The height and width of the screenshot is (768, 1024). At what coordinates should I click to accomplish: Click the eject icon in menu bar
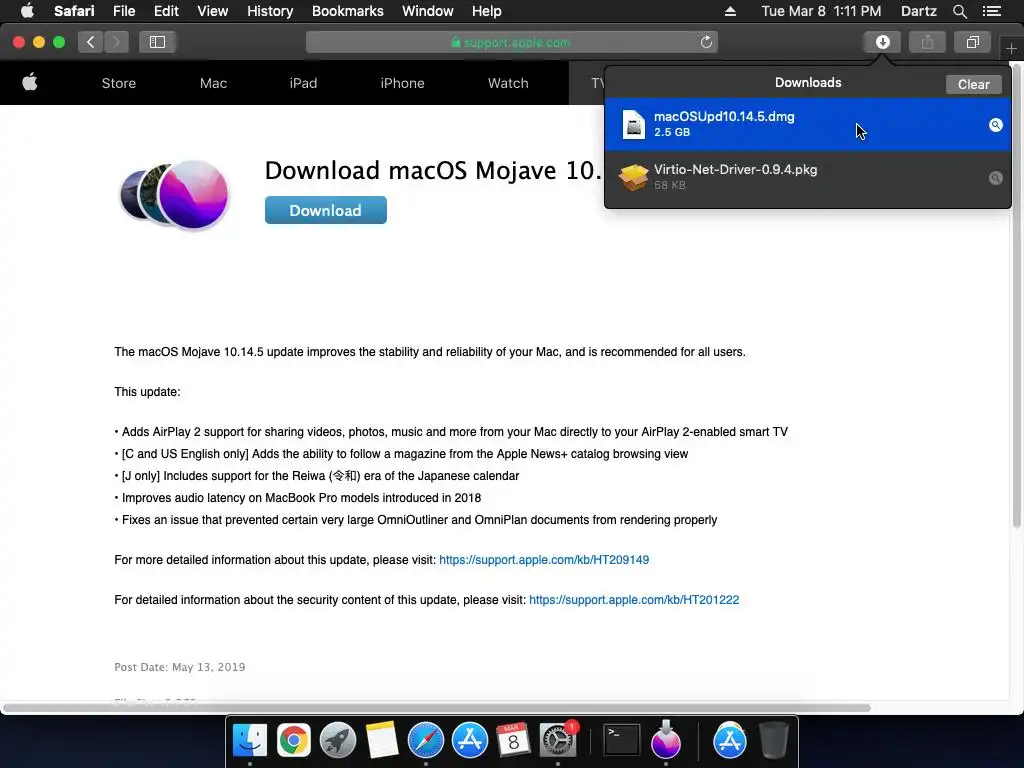730,11
